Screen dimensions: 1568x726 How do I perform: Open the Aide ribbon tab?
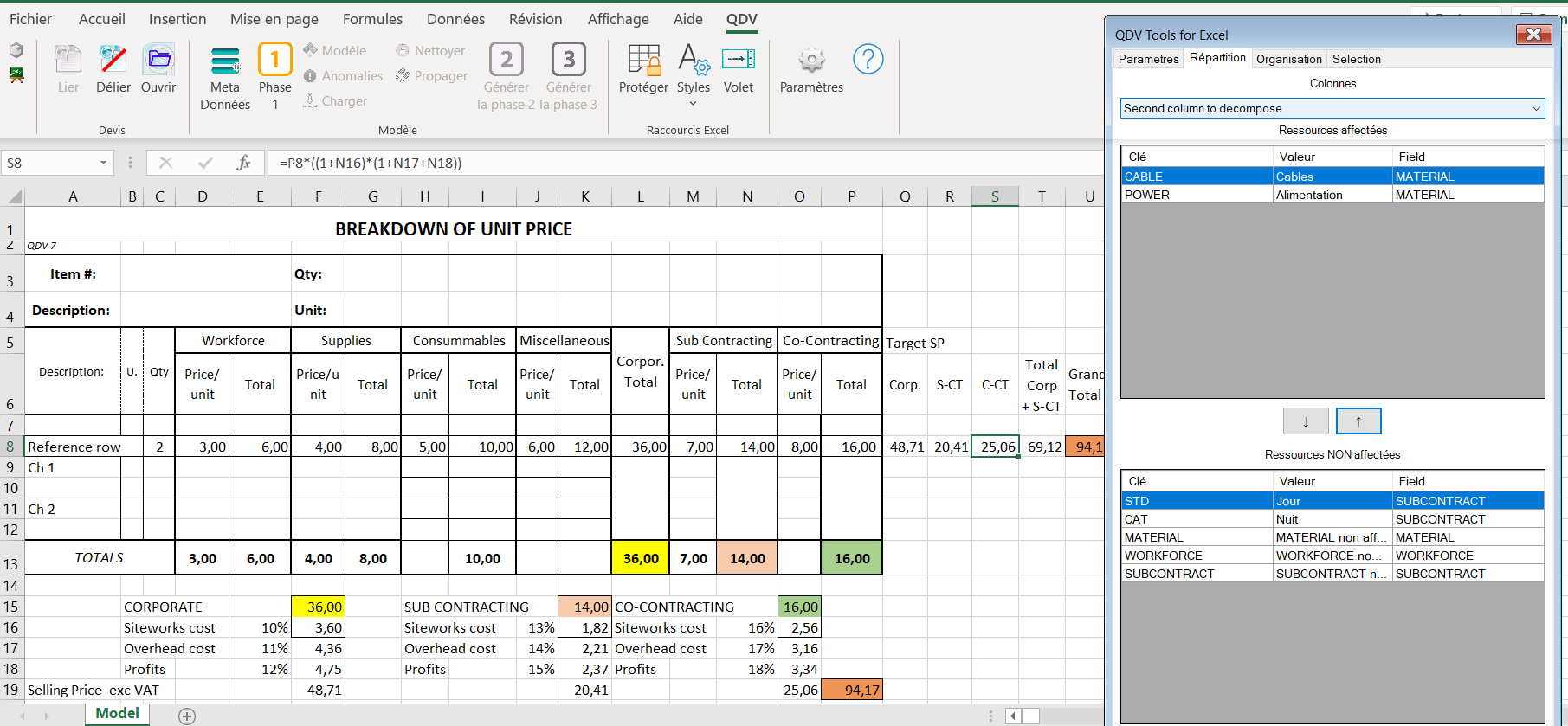(688, 19)
